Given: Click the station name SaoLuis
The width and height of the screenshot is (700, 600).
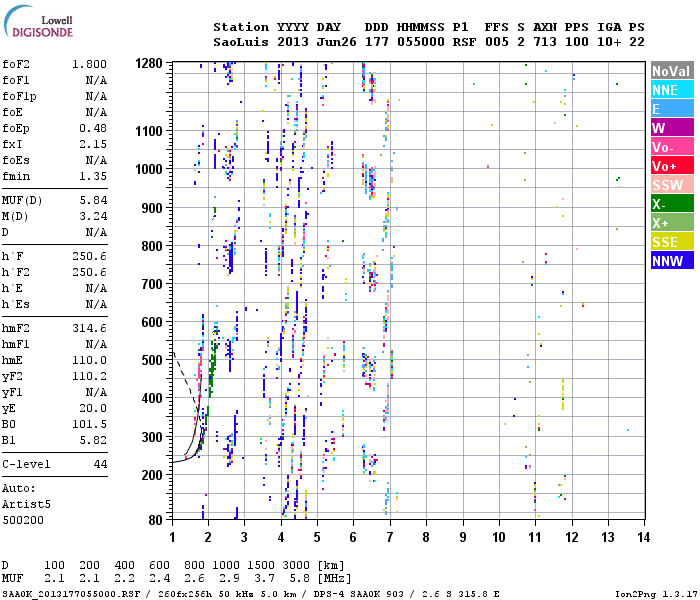Looking at the screenshot, I should (x=241, y=42).
